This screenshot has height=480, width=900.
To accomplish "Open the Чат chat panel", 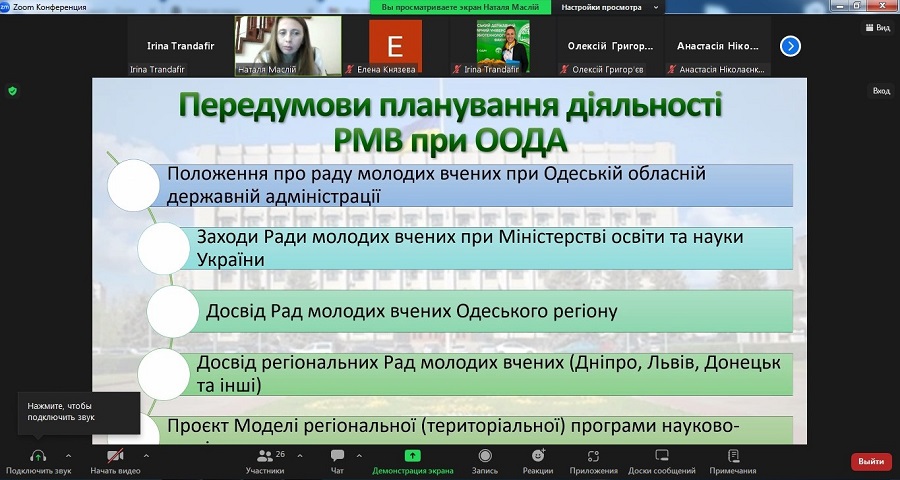I will click(x=337, y=455).
